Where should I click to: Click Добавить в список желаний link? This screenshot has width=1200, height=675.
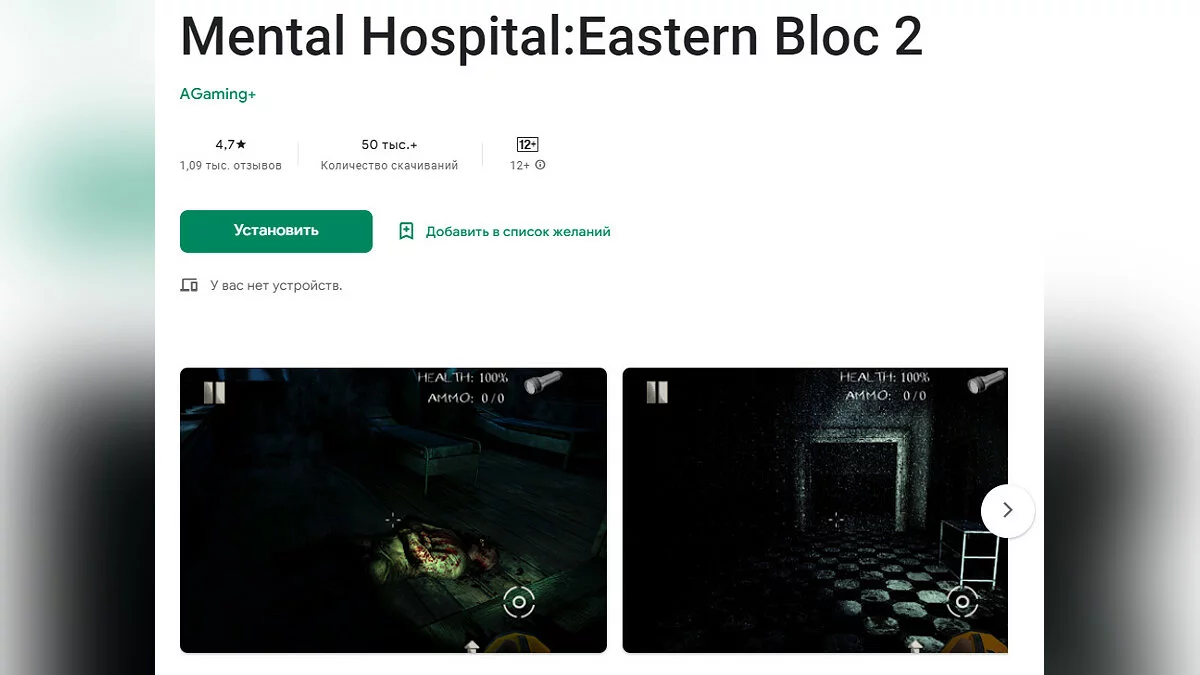[518, 231]
